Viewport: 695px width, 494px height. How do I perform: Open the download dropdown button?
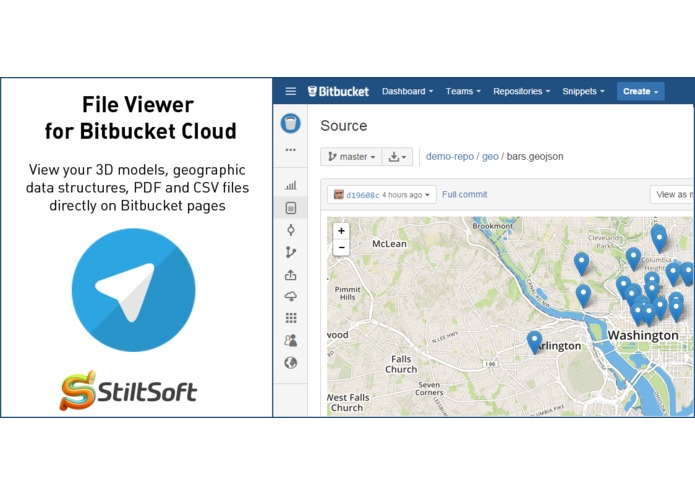tap(397, 157)
